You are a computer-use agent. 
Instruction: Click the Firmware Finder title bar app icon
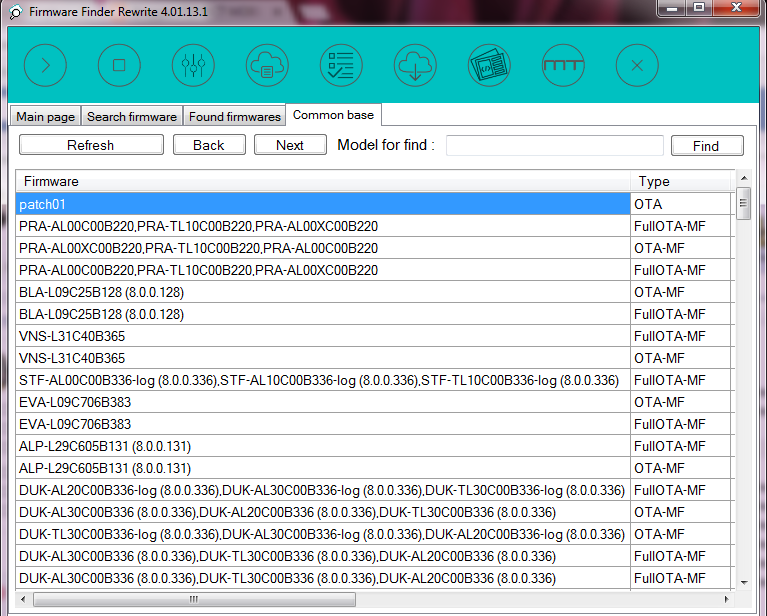[16, 12]
